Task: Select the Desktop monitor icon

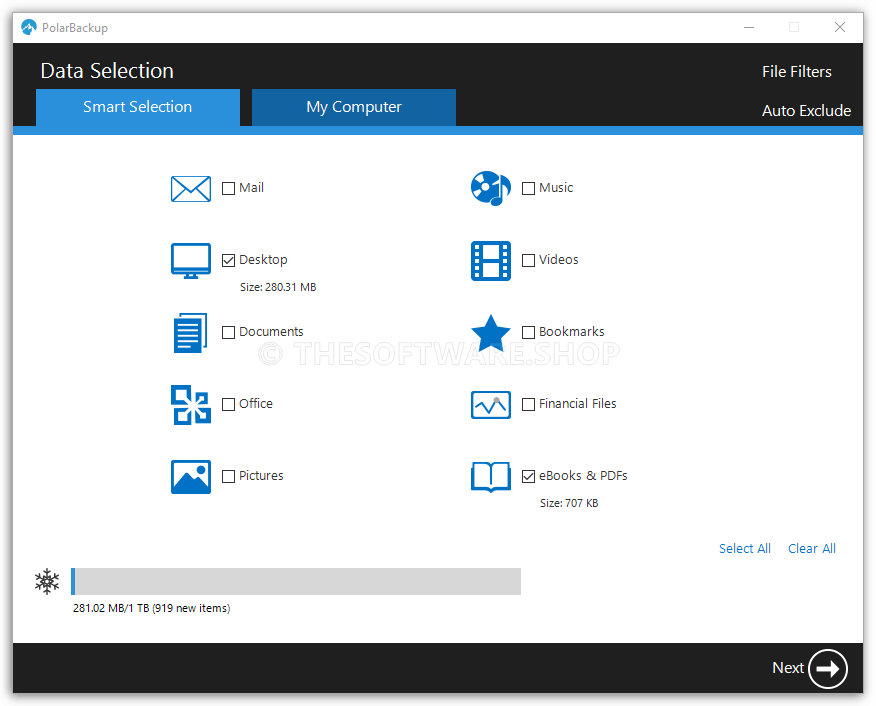Action: (x=191, y=260)
